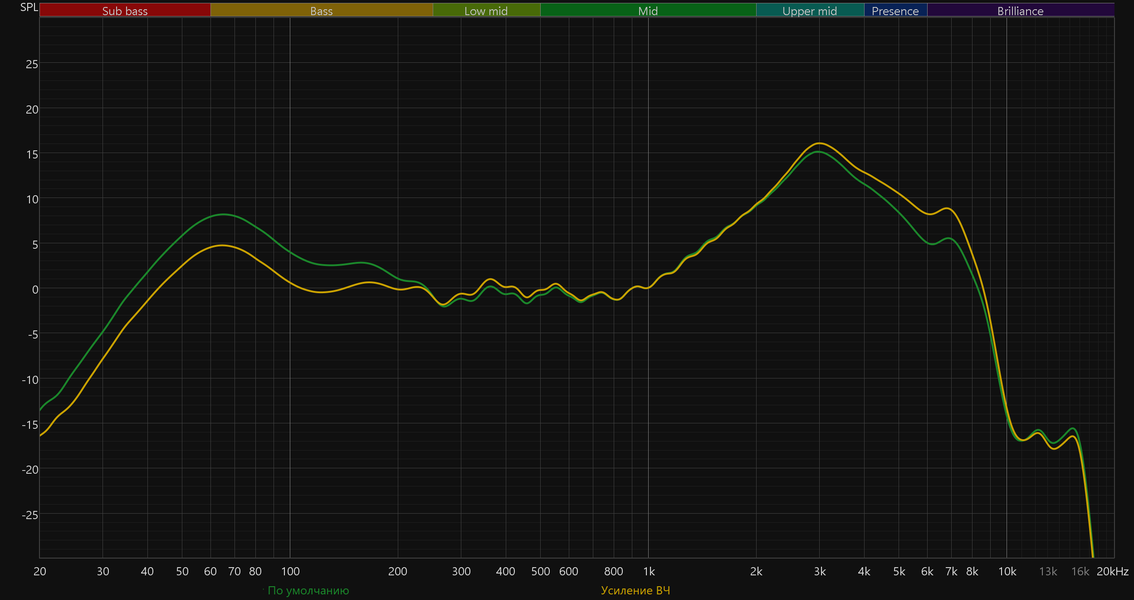Click the 10k frequency axis label
The height and width of the screenshot is (600, 1134).
click(1007, 572)
